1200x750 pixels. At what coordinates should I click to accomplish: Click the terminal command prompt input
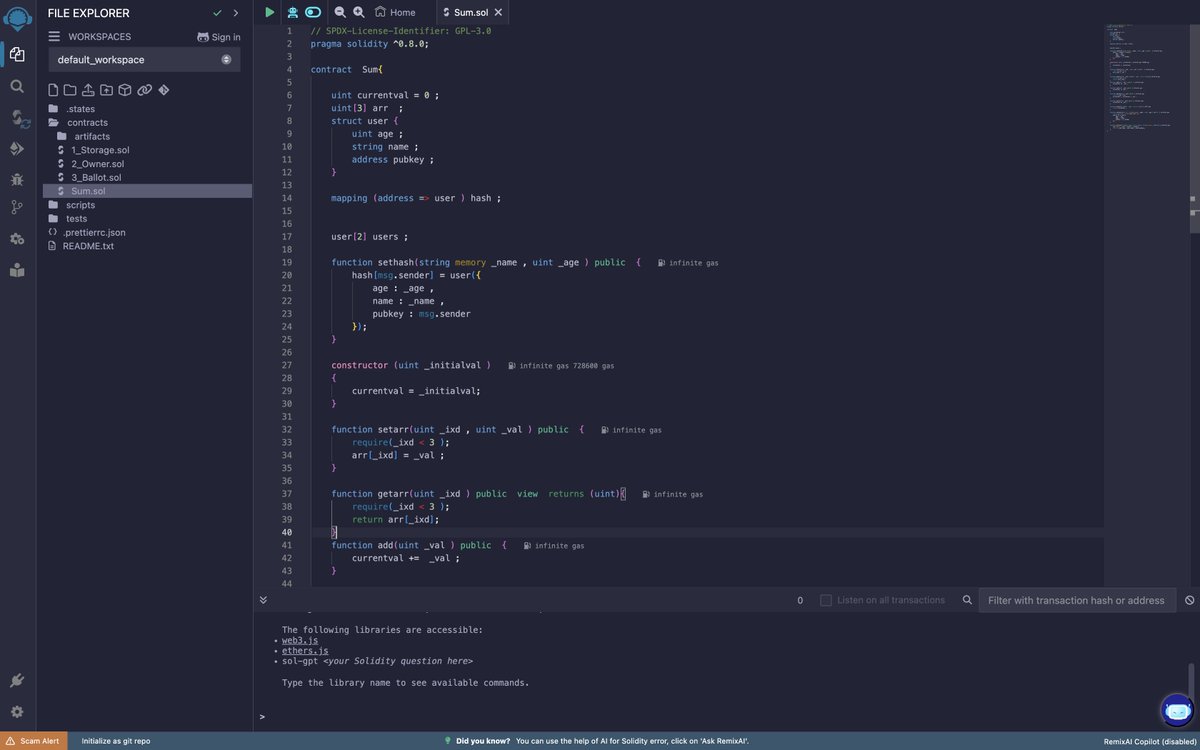click(x=725, y=716)
